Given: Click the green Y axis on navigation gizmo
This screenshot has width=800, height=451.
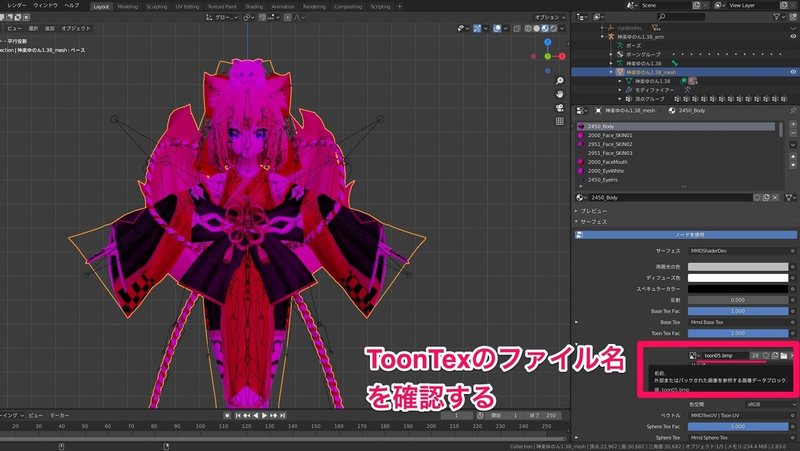Looking at the screenshot, I should [x=547, y=56].
